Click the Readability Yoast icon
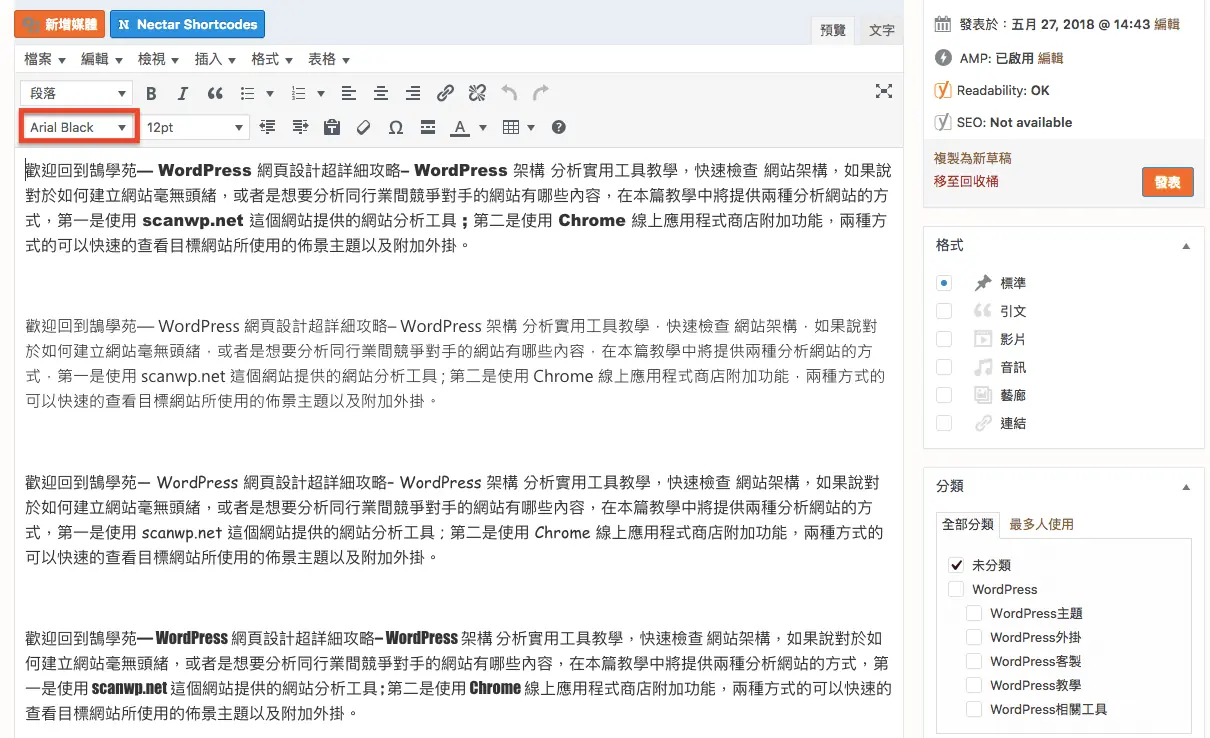Screen dimensions: 1210x738 942,90
